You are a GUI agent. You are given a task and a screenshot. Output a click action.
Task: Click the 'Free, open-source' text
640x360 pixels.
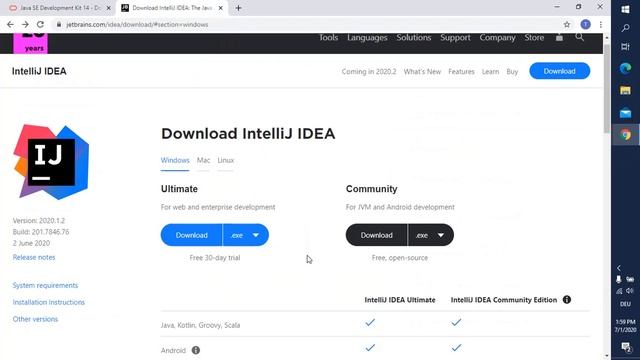[400, 258]
